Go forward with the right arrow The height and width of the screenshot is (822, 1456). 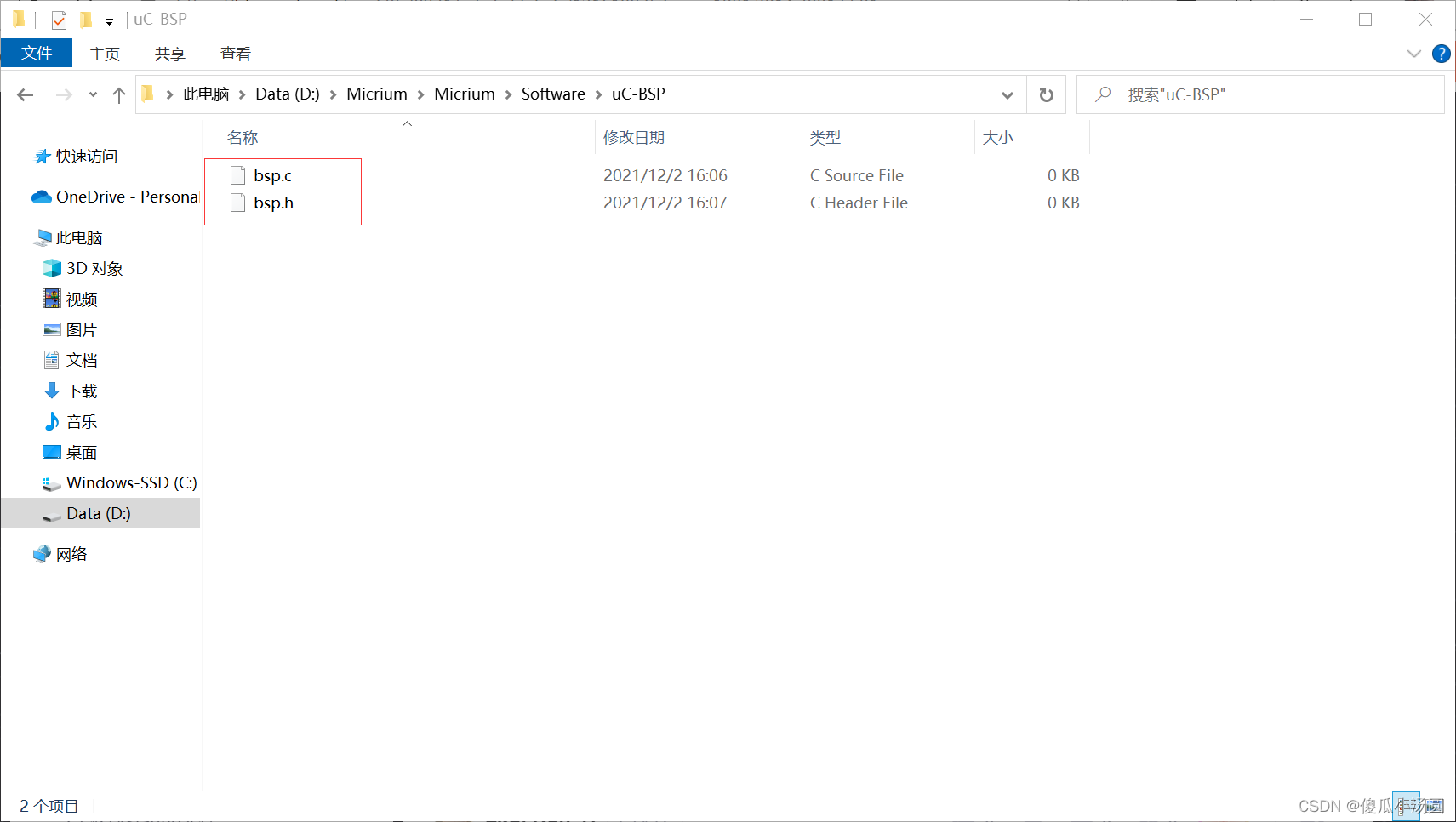[64, 94]
